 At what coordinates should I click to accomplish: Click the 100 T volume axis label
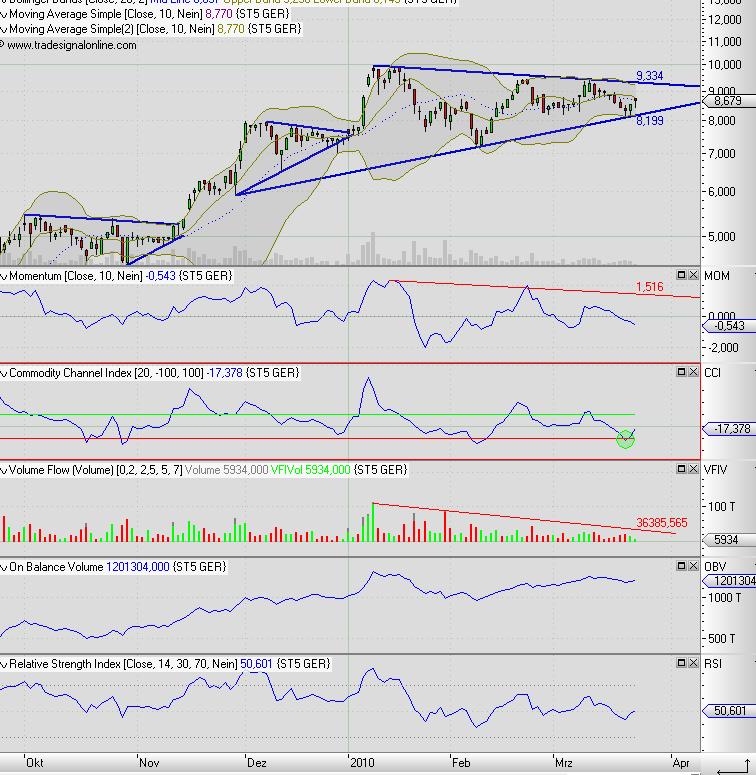click(x=721, y=507)
